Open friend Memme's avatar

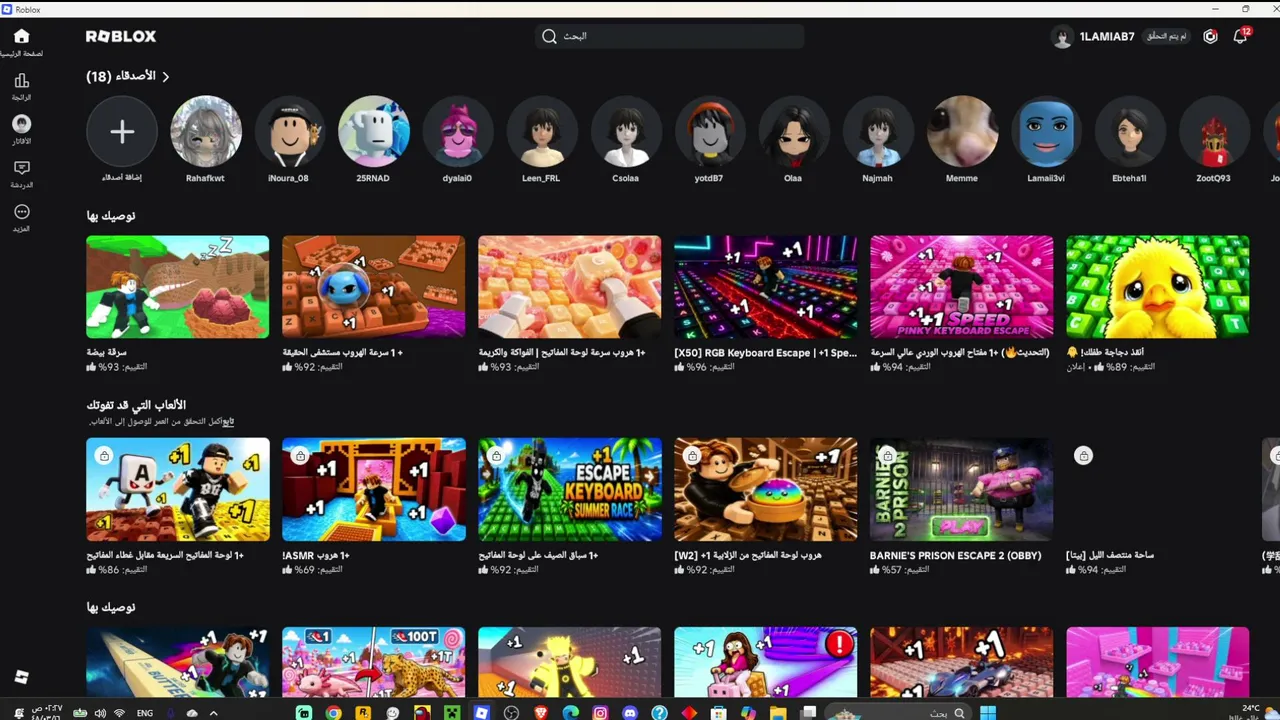pyautogui.click(x=962, y=131)
